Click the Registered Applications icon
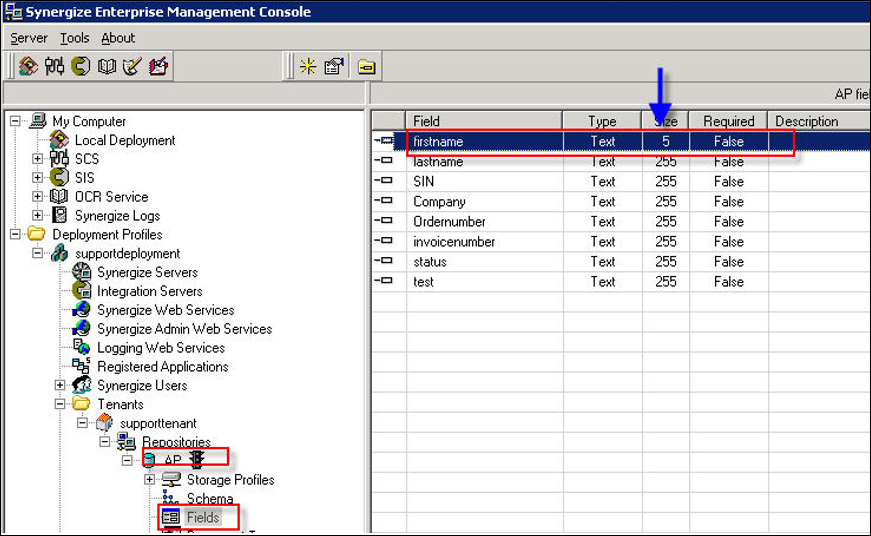The image size is (871, 536). [82, 365]
